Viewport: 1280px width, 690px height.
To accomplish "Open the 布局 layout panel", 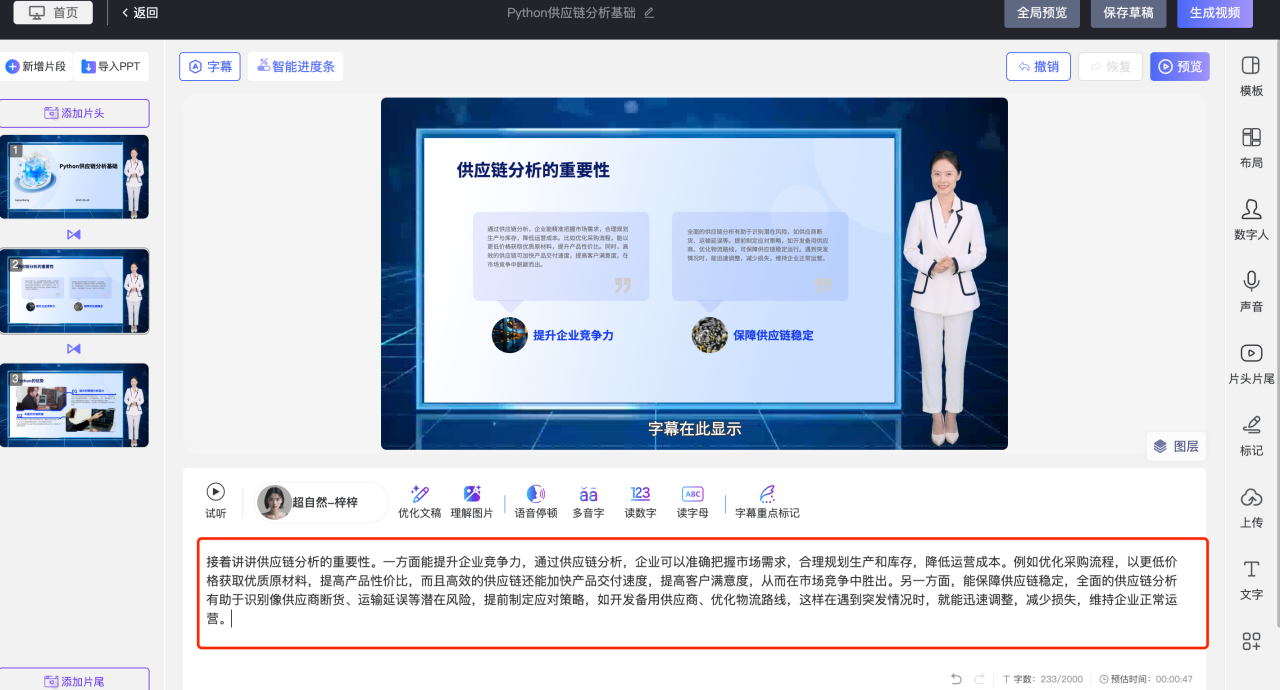I will coord(1251,138).
